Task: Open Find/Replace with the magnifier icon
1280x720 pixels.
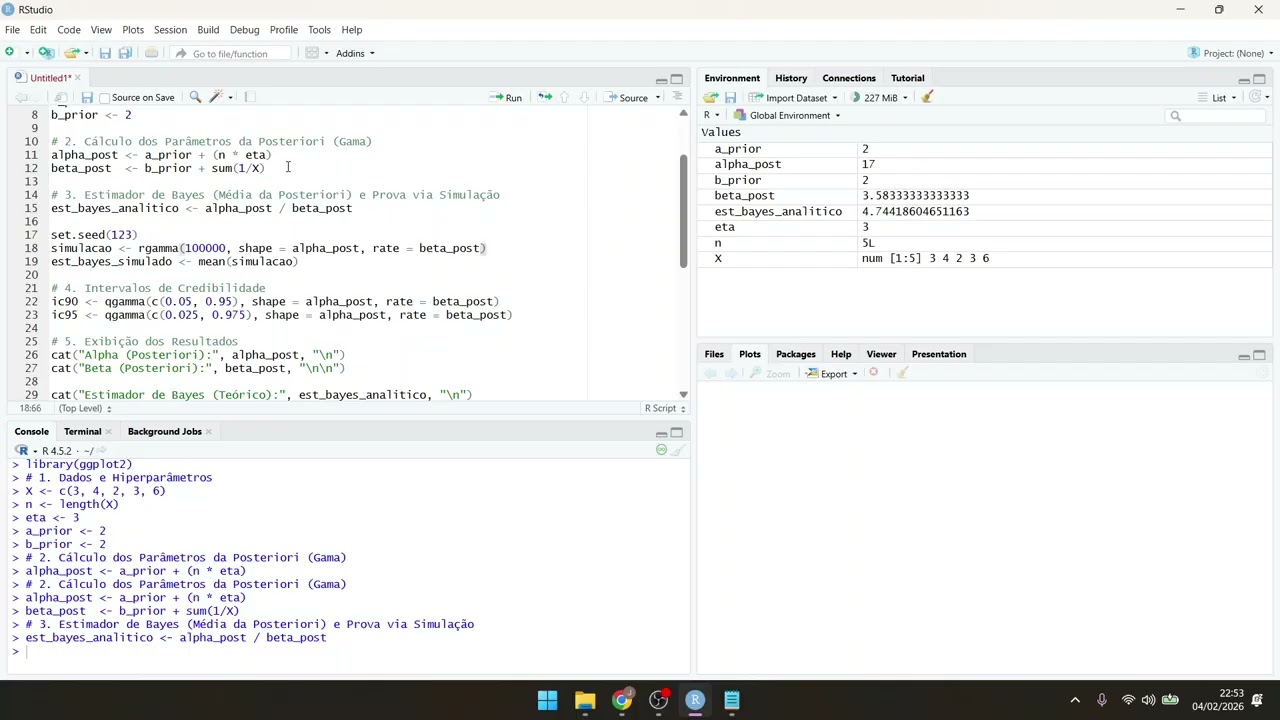Action: pyautogui.click(x=195, y=97)
